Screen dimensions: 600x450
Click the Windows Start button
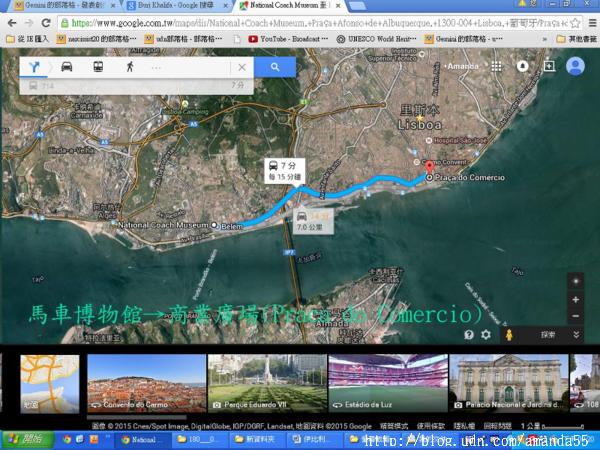point(23,439)
